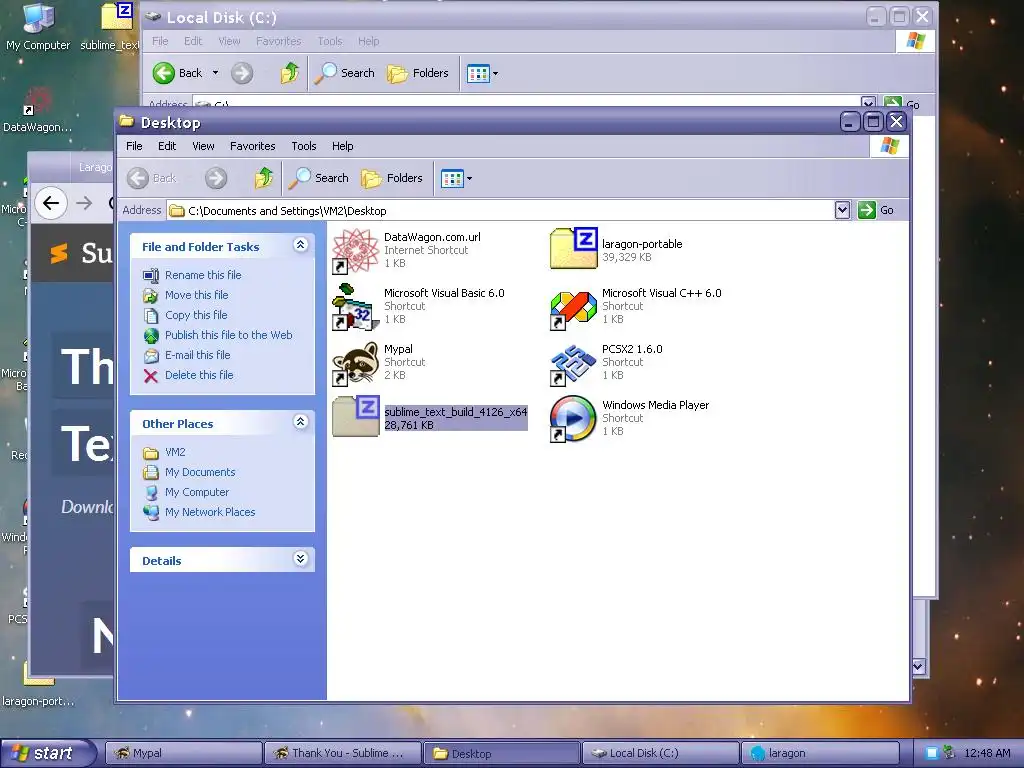Switch to Thank You - Sublime taskbar button
The height and width of the screenshot is (768, 1024).
point(342,753)
